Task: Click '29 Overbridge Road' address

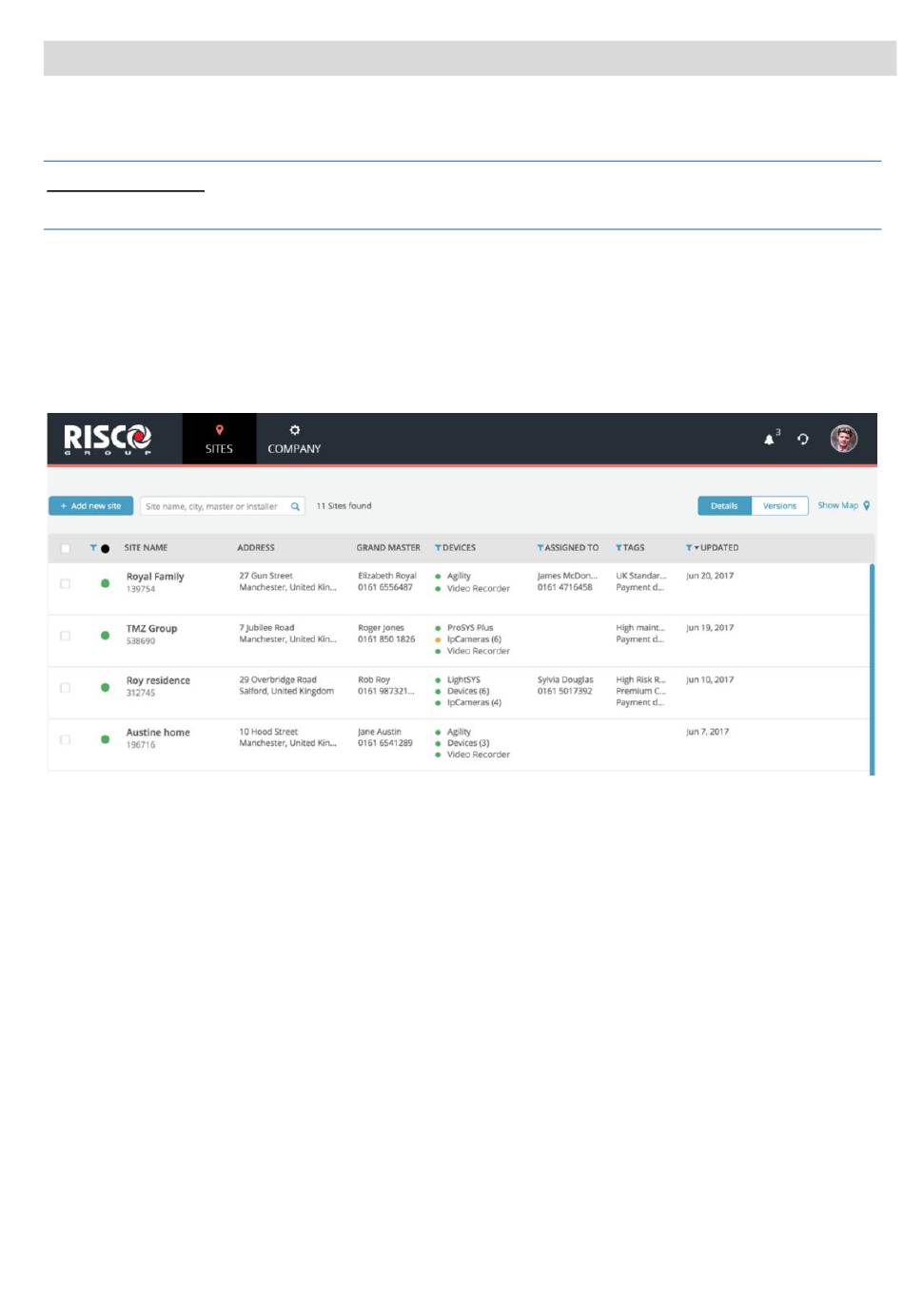Action: coord(278,679)
